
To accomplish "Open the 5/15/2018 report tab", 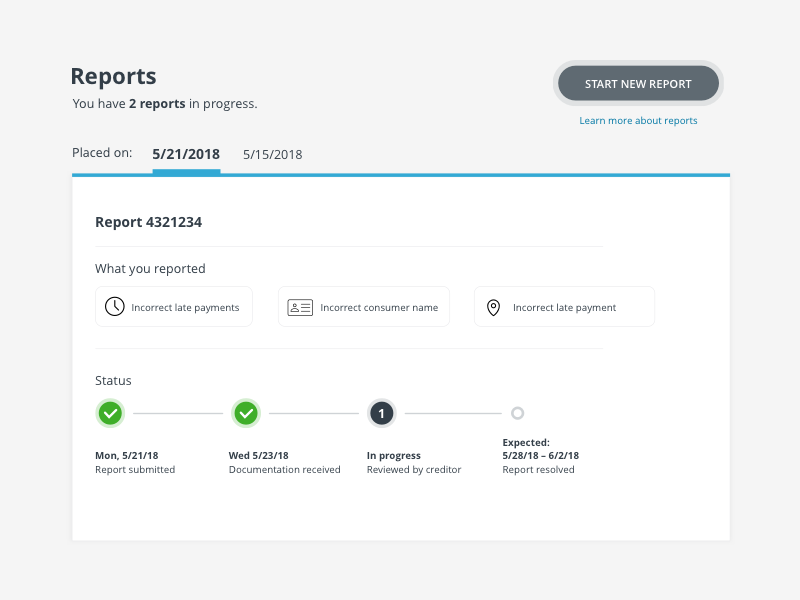I will tap(272, 154).
